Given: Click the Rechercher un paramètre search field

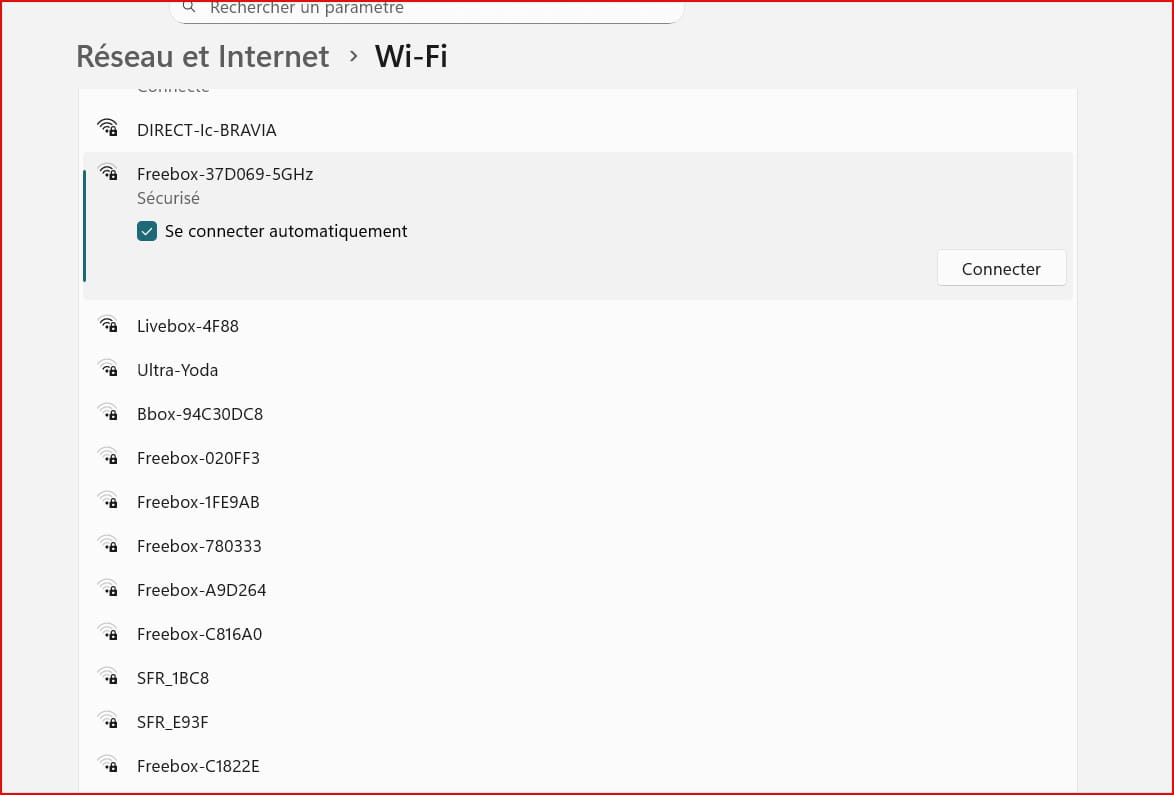Looking at the screenshot, I should (x=430, y=9).
